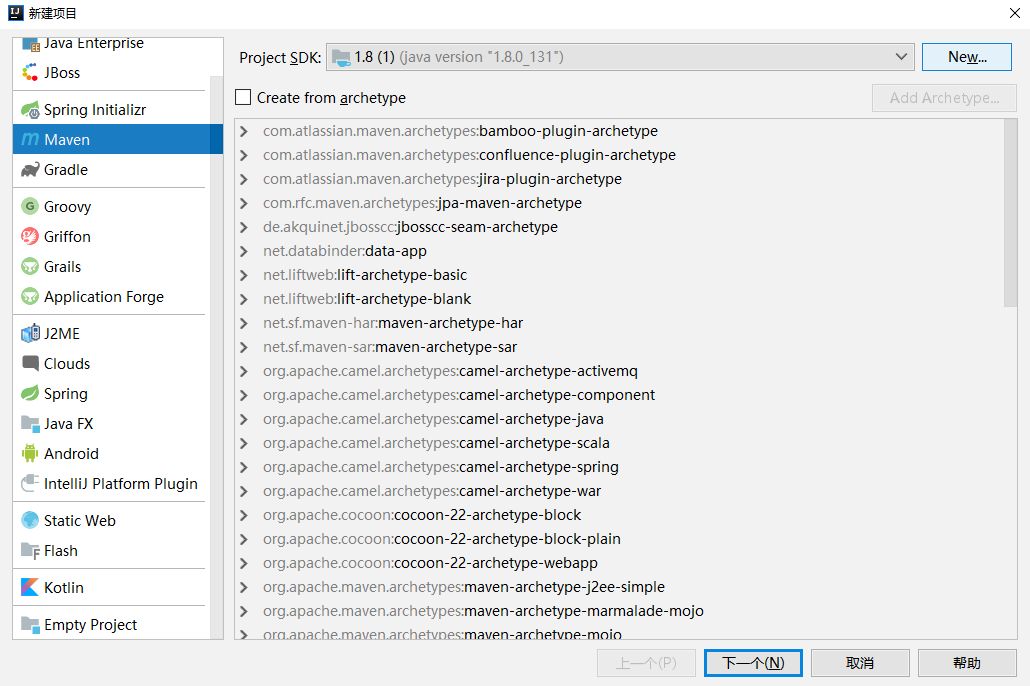Expand the jira-plugin-archetype node
The height and width of the screenshot is (686, 1030).
244,179
